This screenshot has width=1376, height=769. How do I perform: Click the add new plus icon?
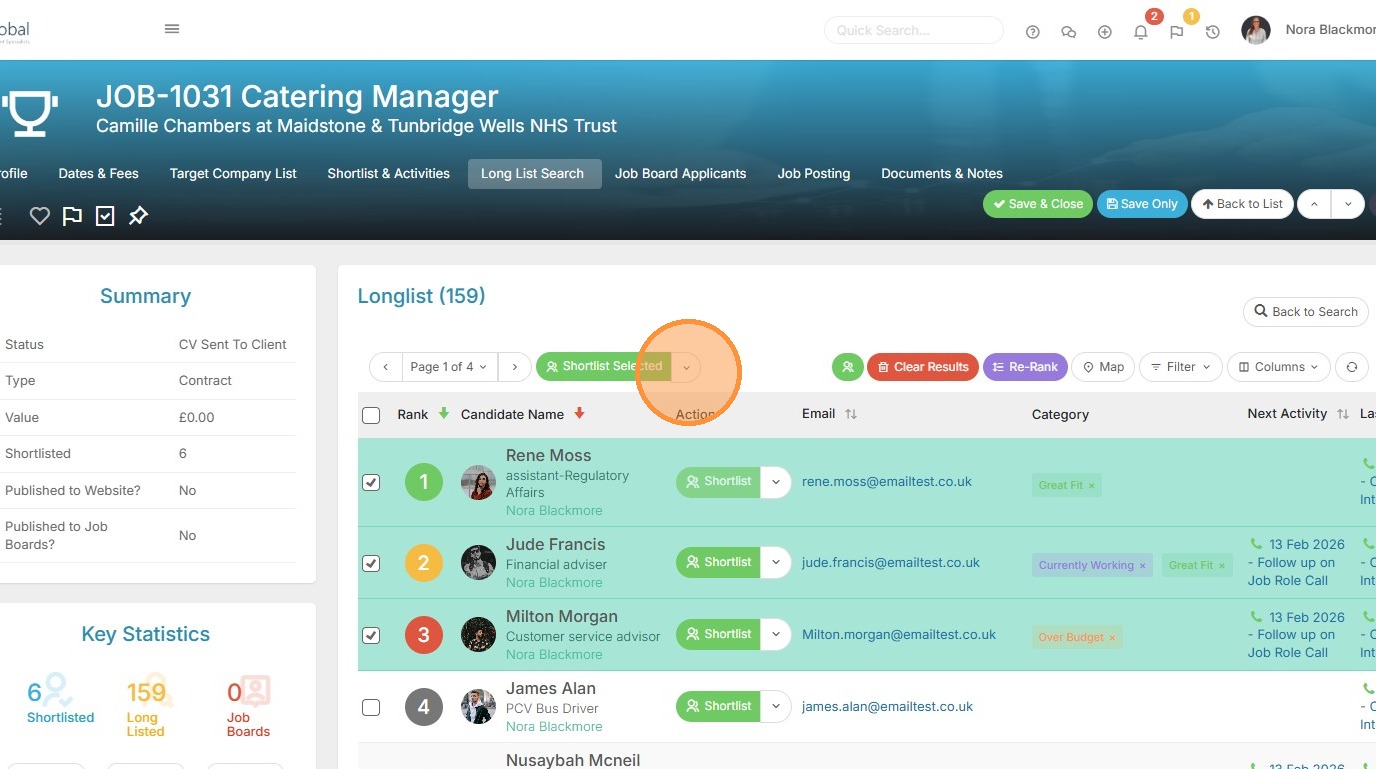pos(1105,32)
